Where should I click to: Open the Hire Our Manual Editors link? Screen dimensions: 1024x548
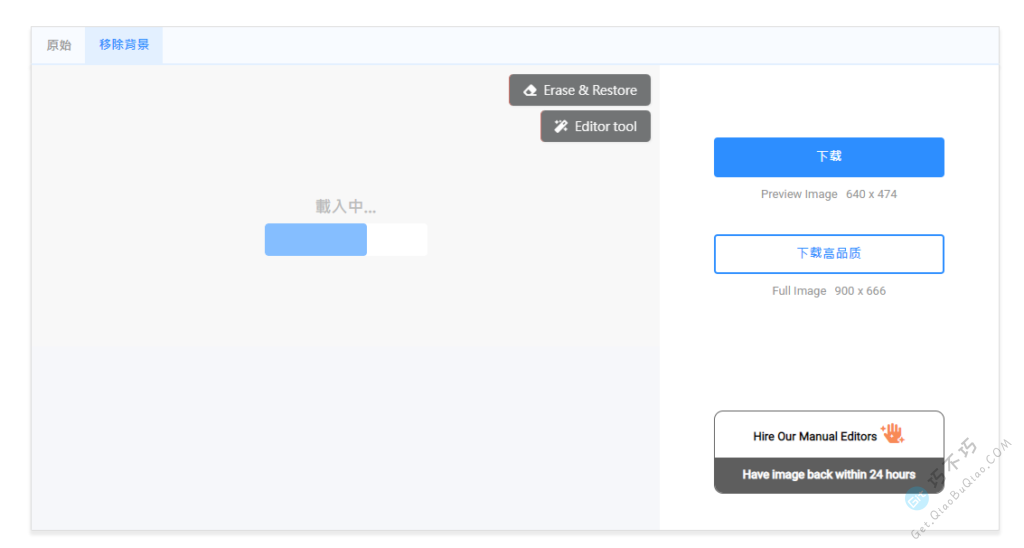[814, 436]
